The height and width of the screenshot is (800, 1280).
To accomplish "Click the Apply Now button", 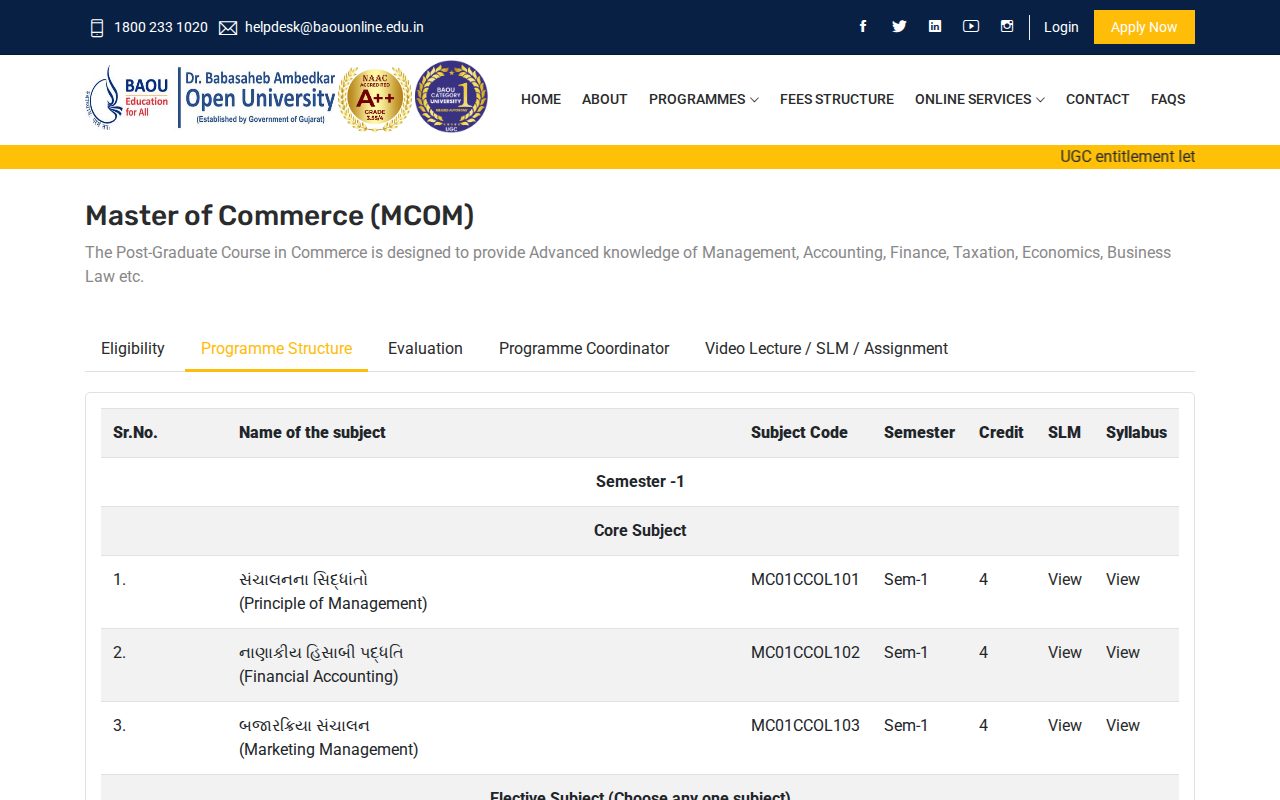I will 1144,27.
